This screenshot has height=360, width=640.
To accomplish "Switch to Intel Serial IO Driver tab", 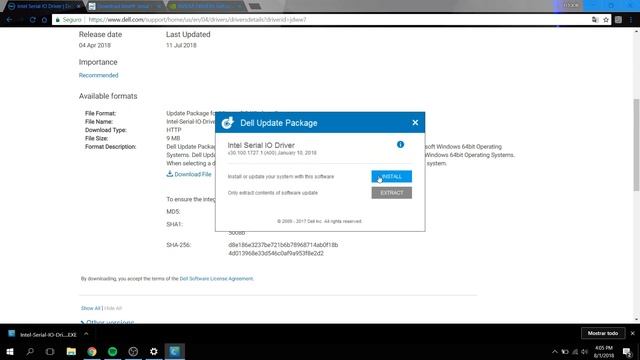I will point(43,6).
